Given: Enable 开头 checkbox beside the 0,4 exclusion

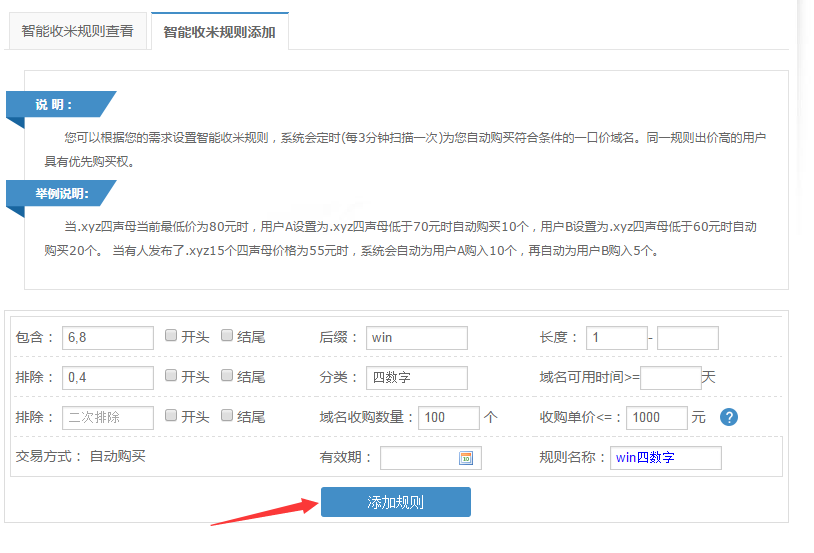Looking at the screenshot, I should tap(172, 376).
